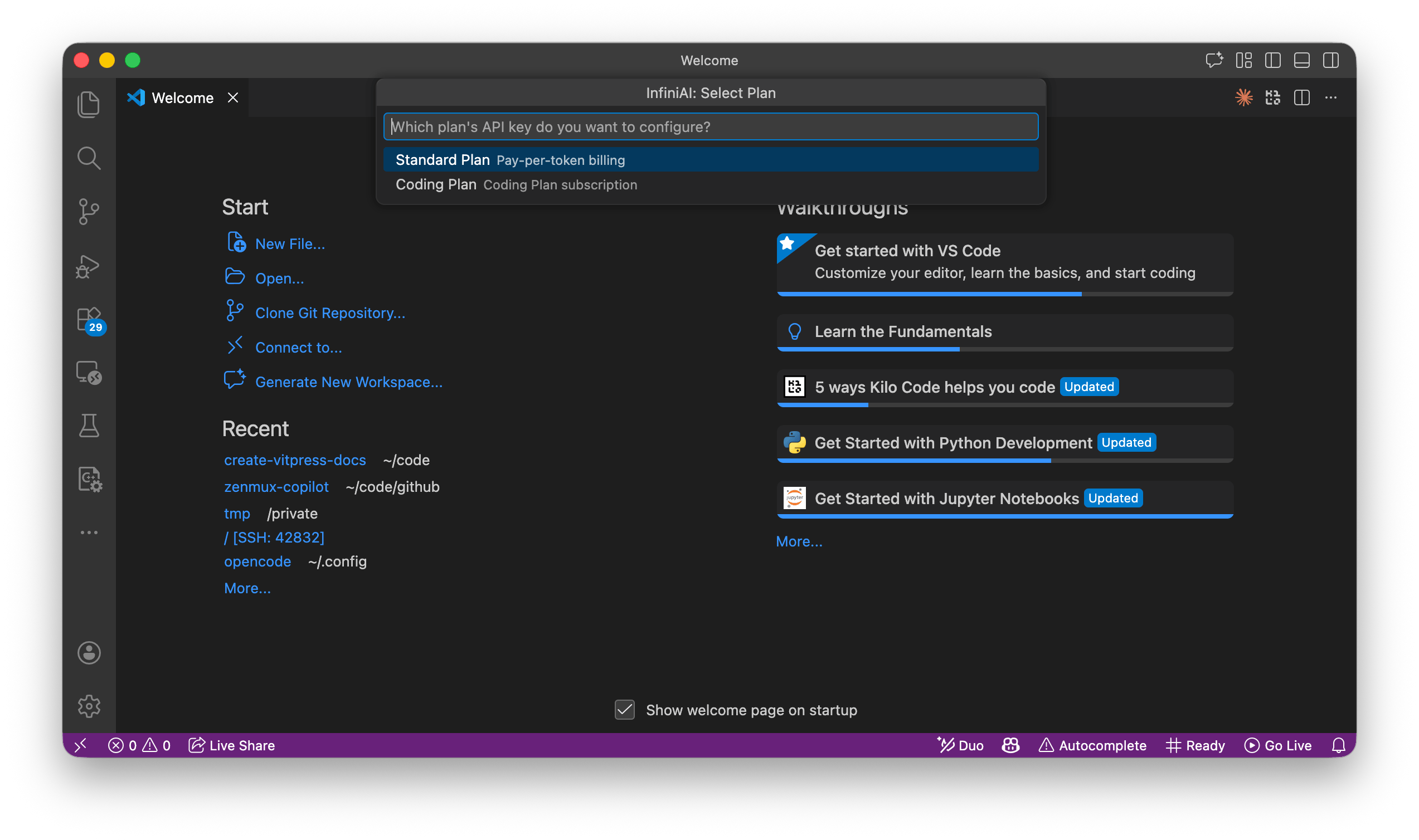This screenshot has height=840, width=1419.
Task: Open the Testing flask icon
Action: (88, 426)
